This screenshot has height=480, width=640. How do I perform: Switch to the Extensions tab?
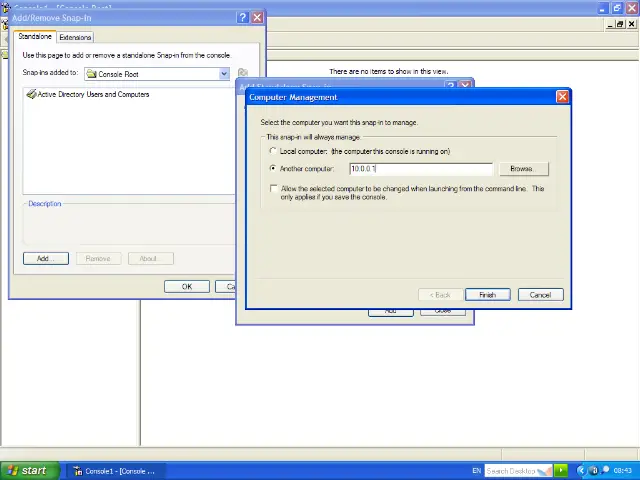pyautogui.click(x=75, y=37)
